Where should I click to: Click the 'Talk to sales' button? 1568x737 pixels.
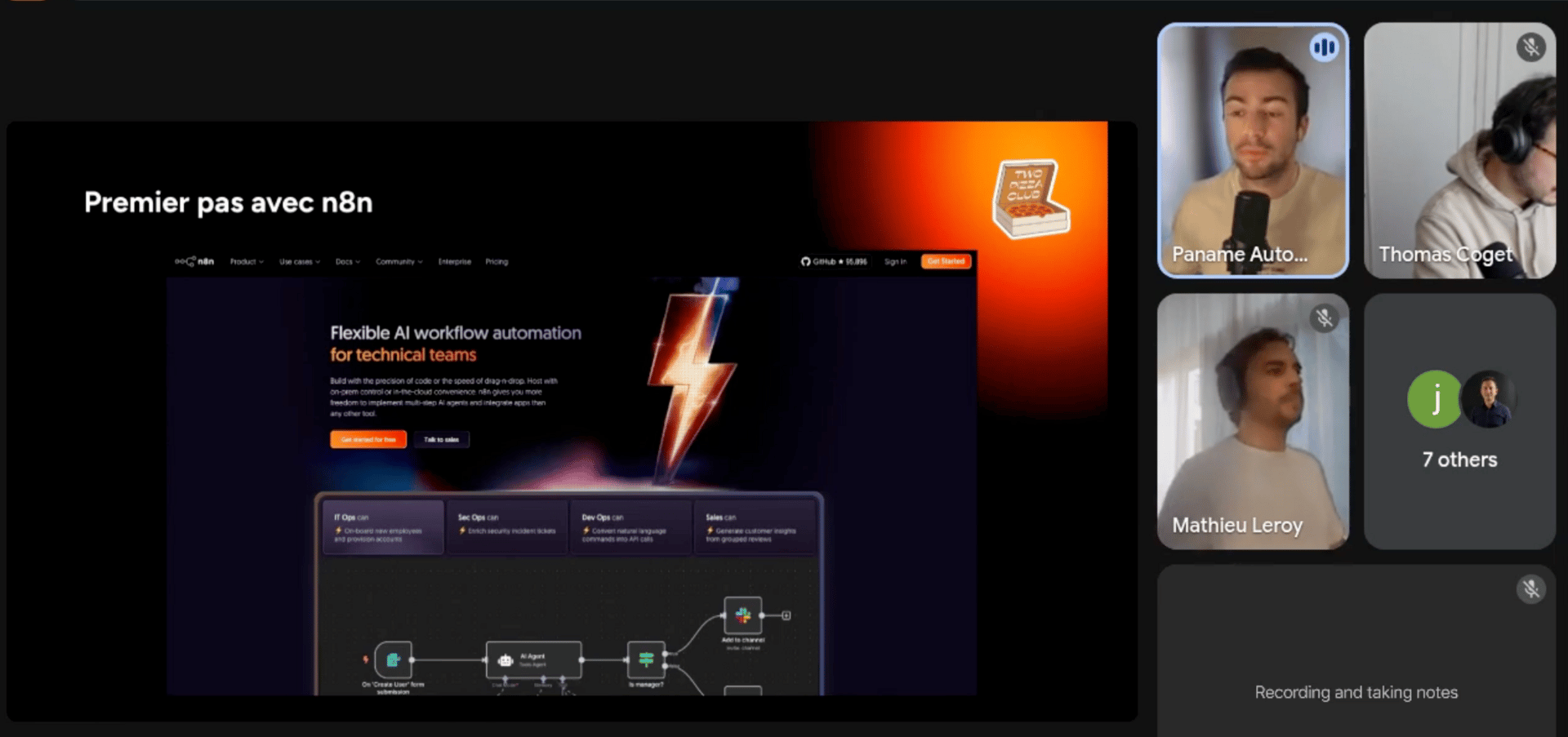[x=441, y=439]
